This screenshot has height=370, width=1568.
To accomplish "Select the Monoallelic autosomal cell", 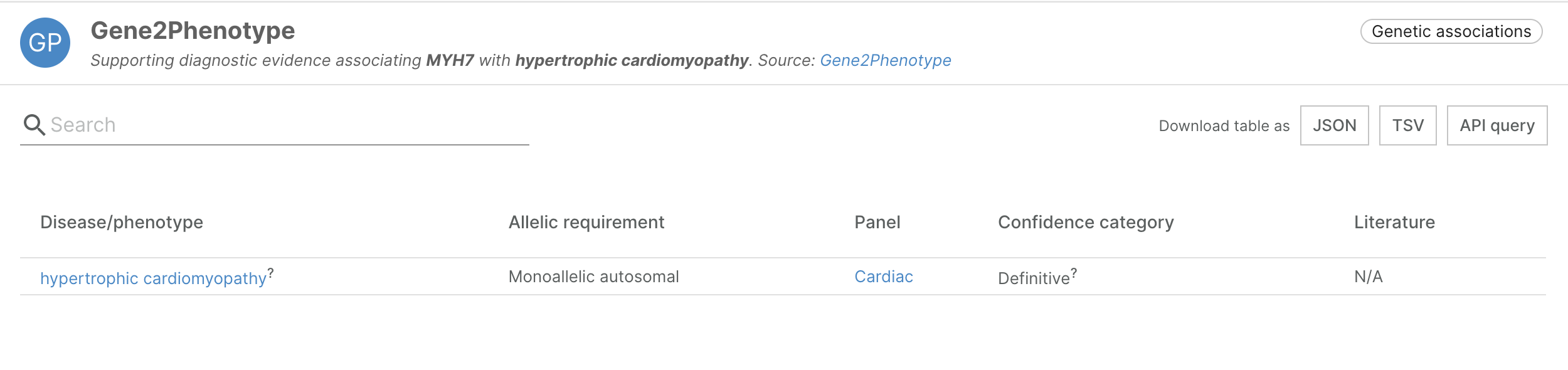I will [593, 277].
